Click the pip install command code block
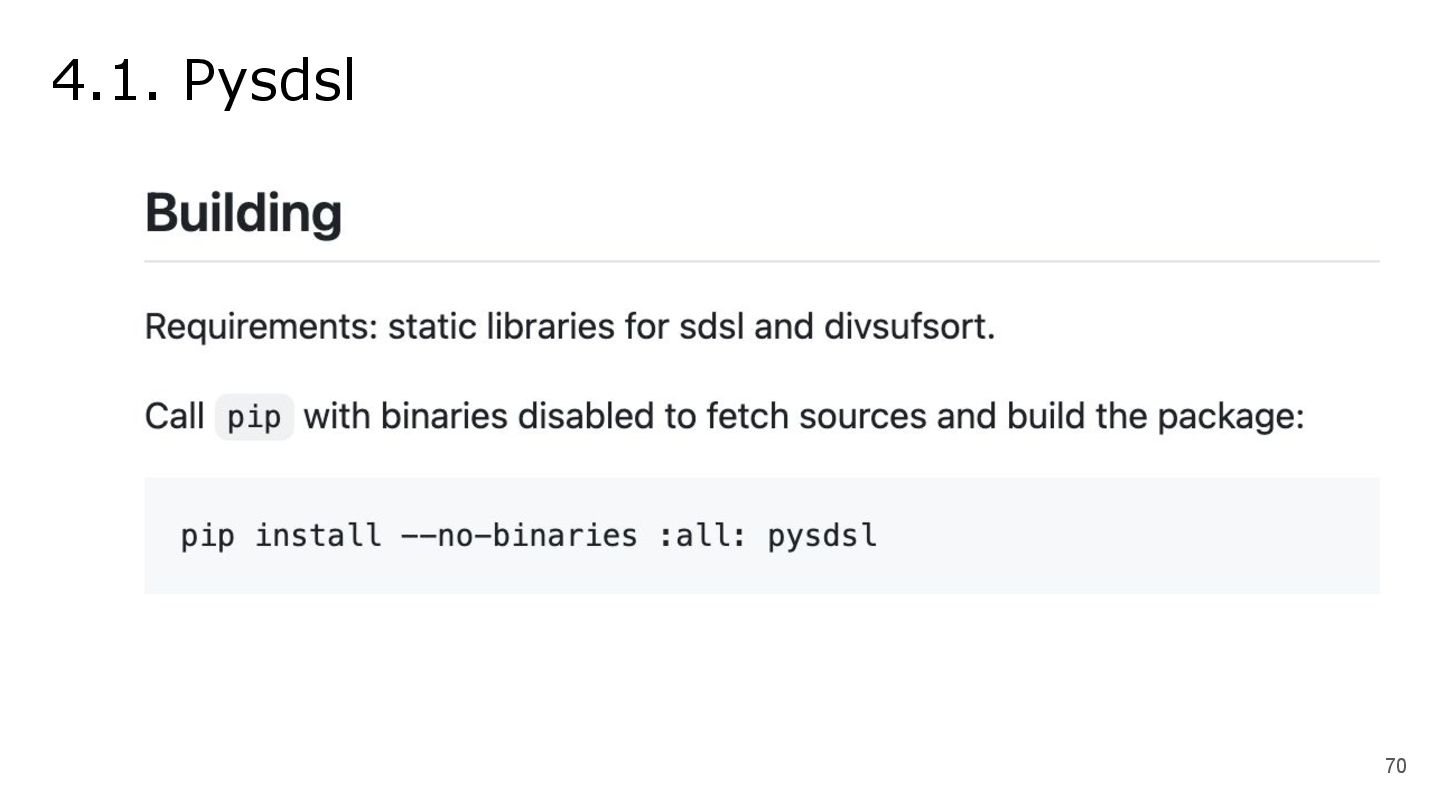 click(762, 536)
